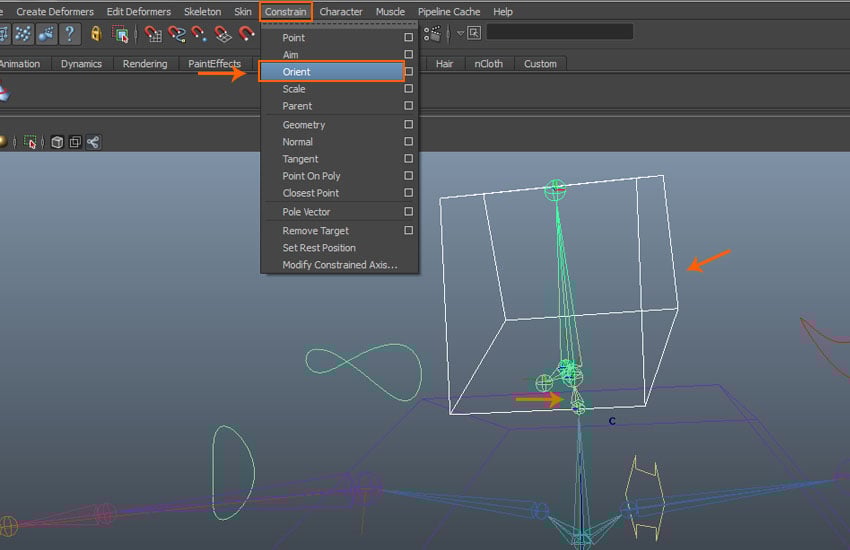The image size is (850, 550).
Task: Click the wireframe cube icon in panel toolbar
Action: coord(57,142)
